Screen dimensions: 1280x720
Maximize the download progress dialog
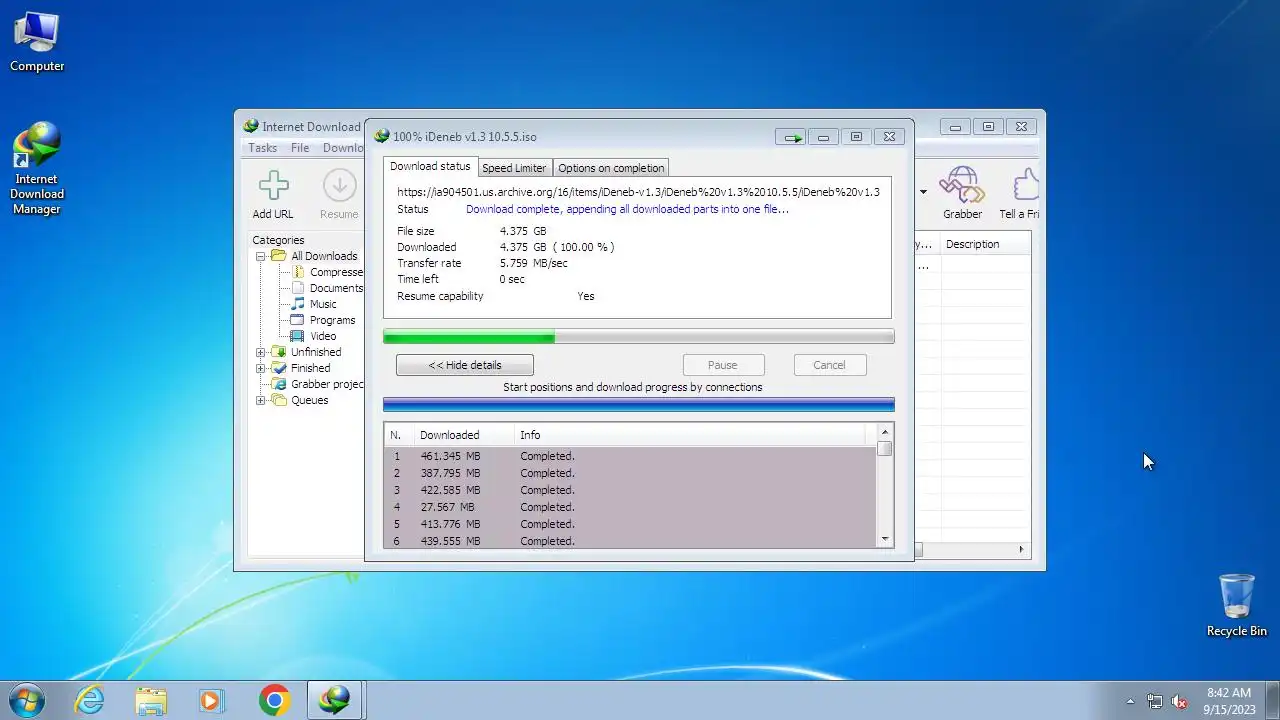(856, 137)
